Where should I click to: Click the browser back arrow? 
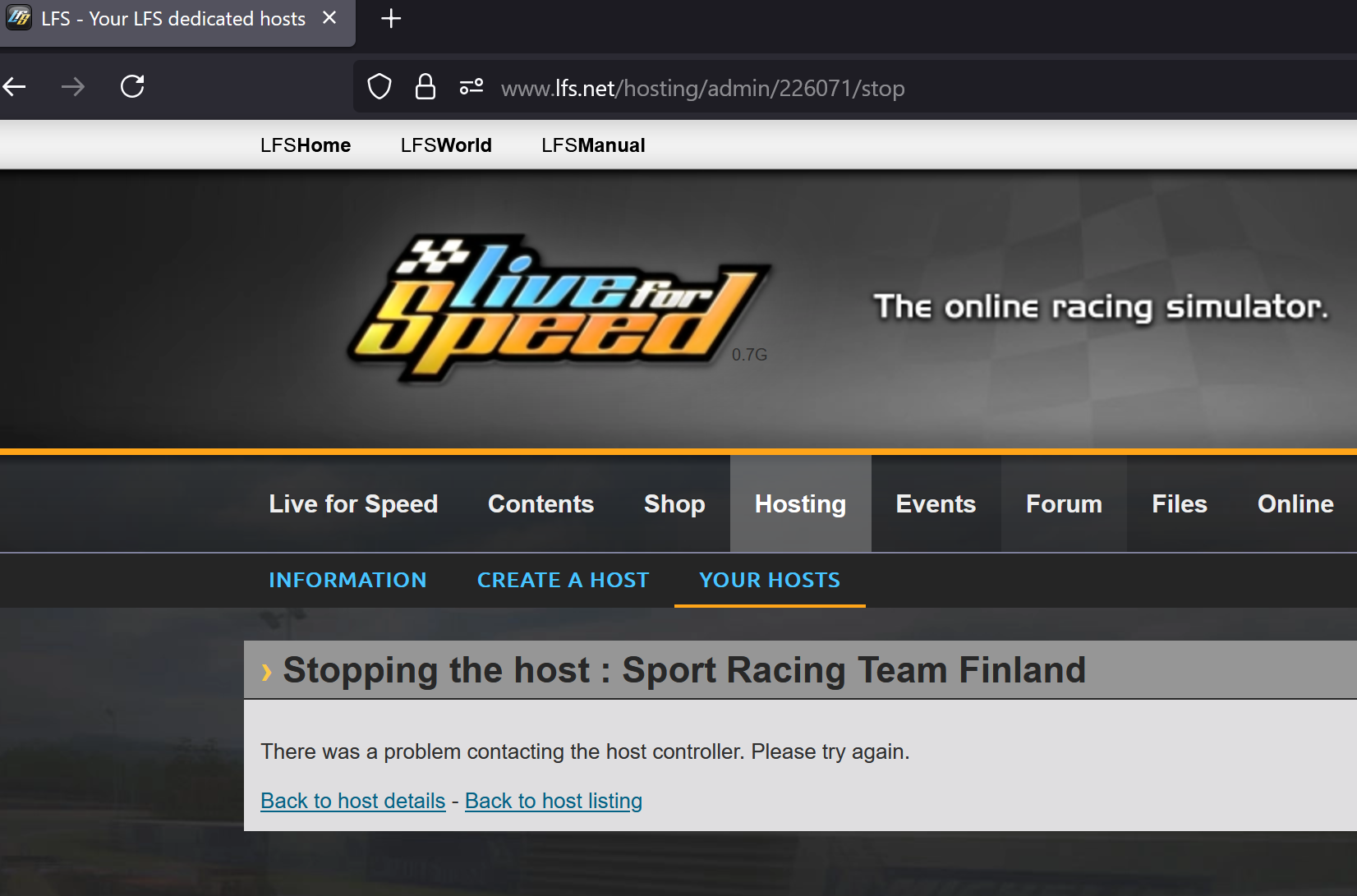pos(14,86)
